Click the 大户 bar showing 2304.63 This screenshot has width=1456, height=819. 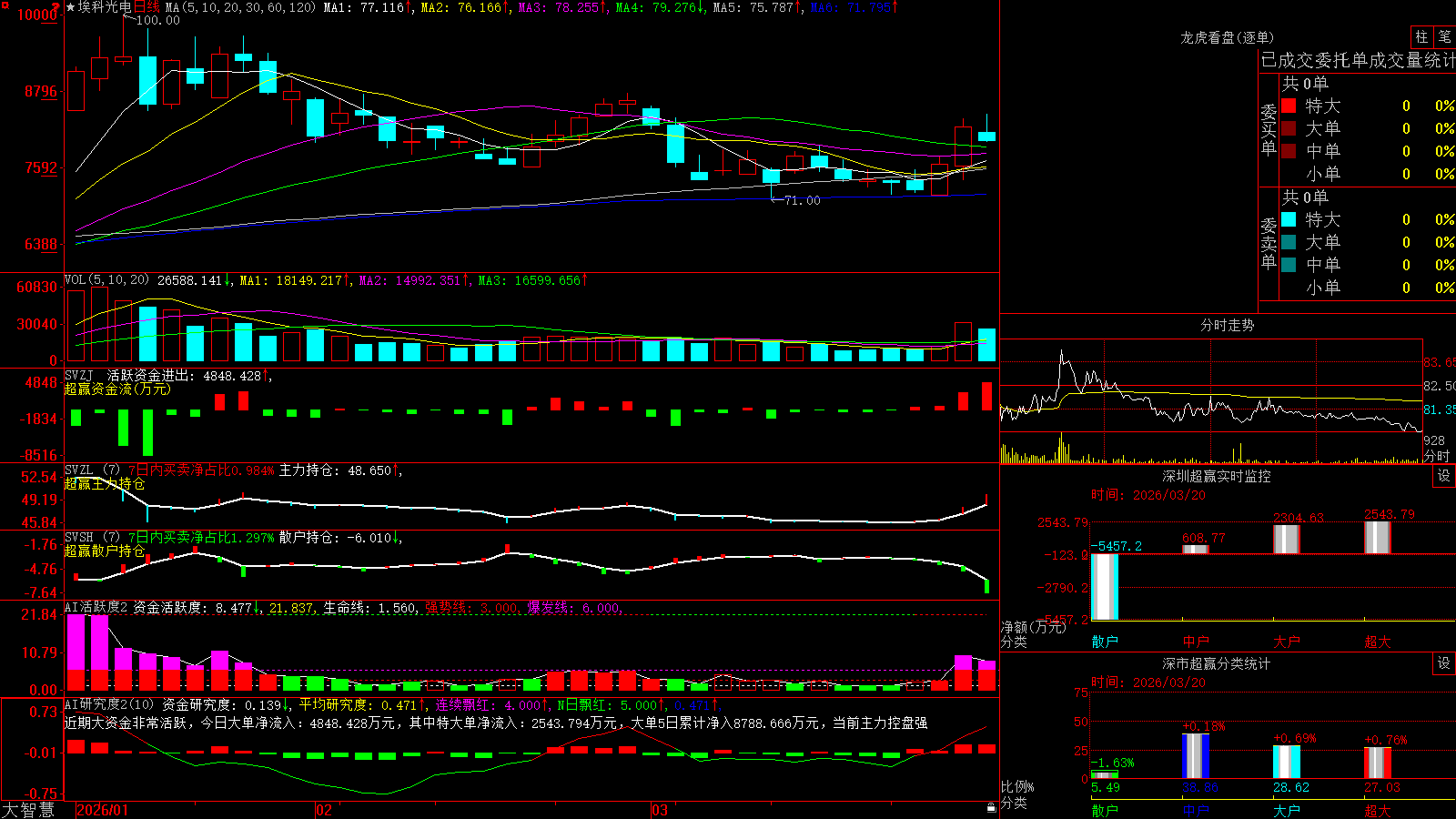click(x=1287, y=539)
